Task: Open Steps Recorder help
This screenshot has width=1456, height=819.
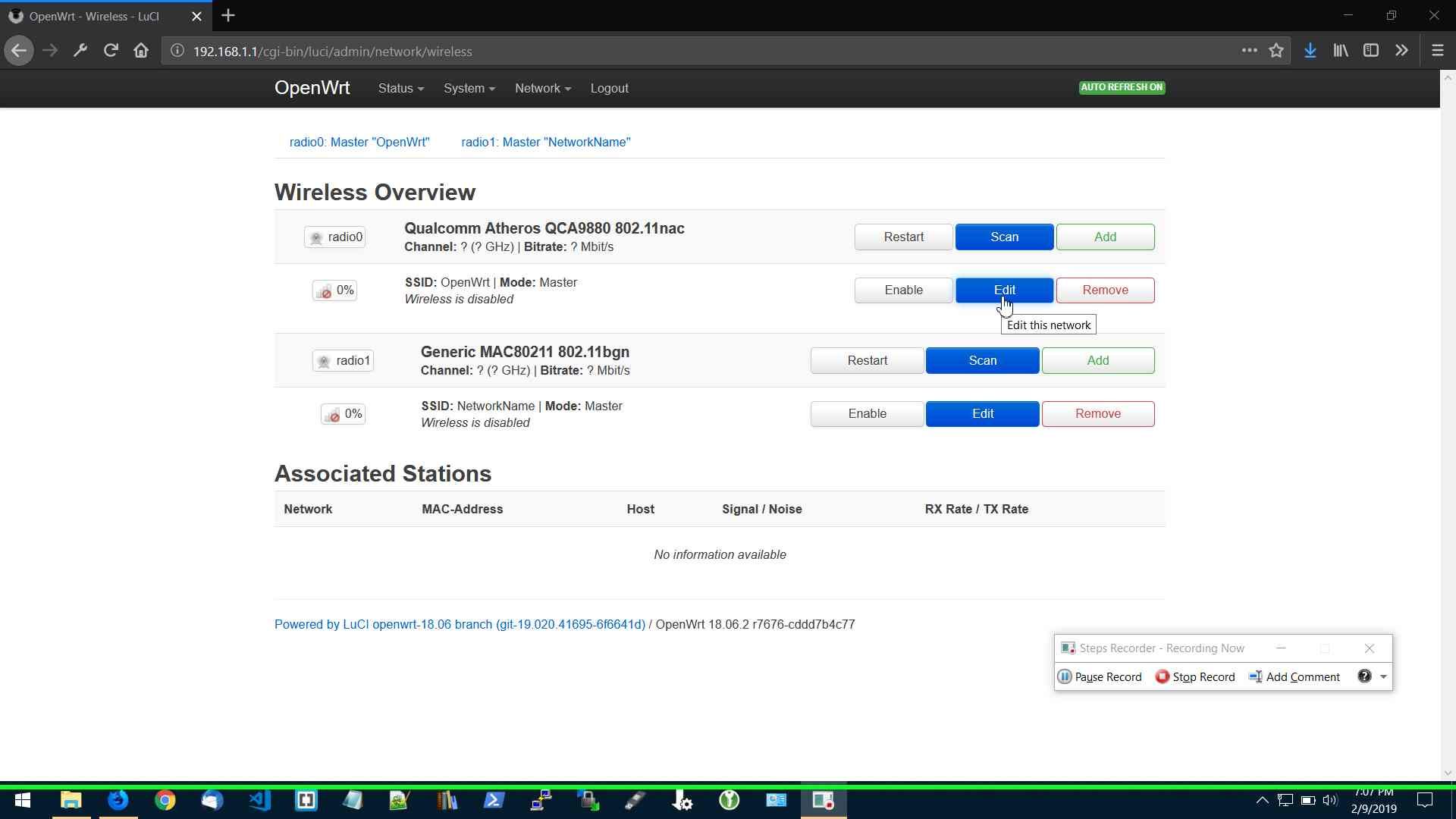Action: pos(1364,676)
